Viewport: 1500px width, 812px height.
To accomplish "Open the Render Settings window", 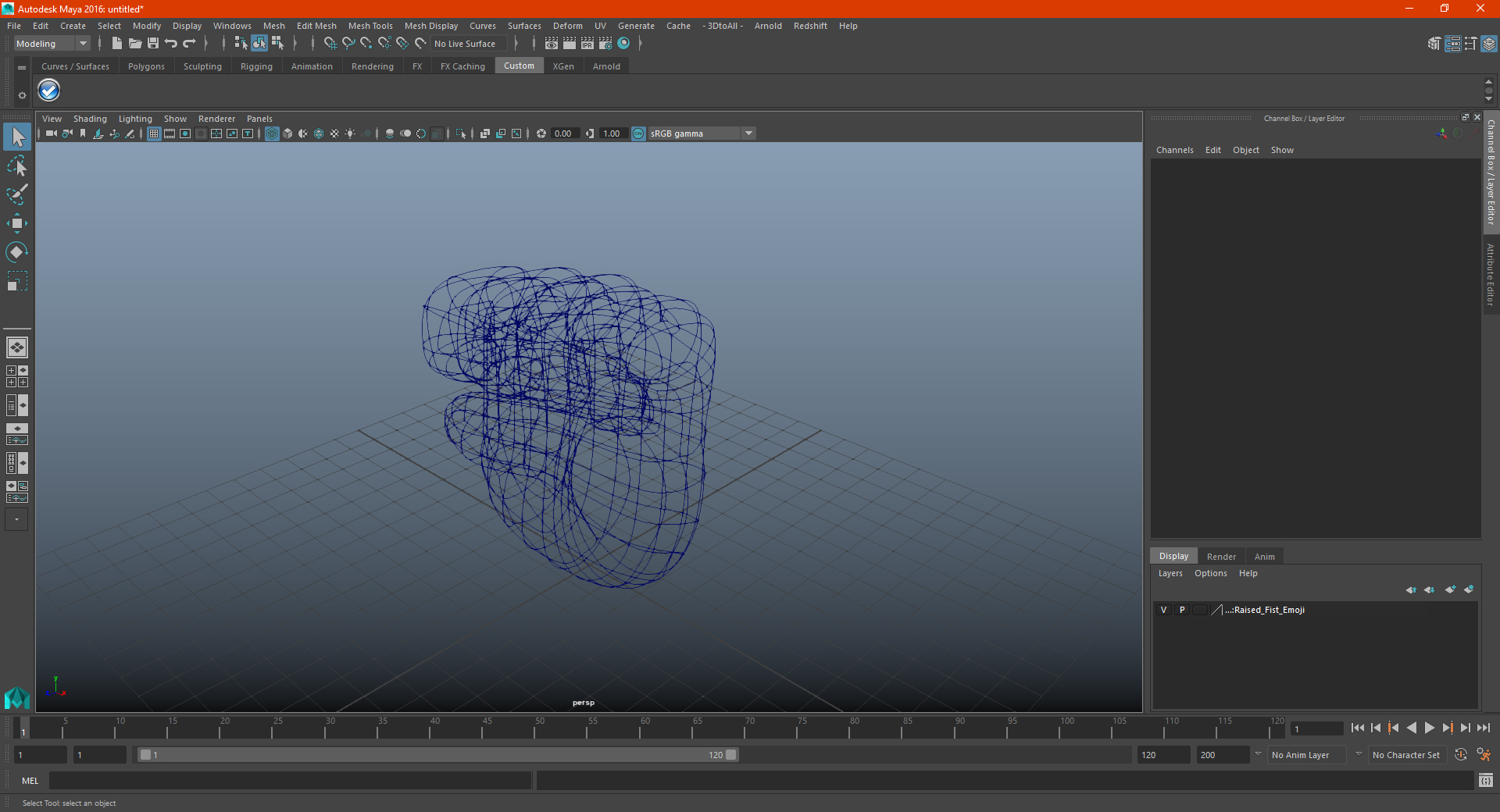I will [x=605, y=44].
